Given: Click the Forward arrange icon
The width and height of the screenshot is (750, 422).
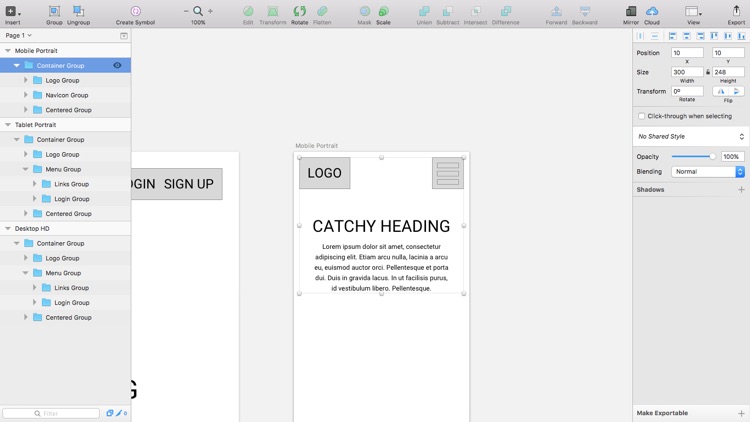Looking at the screenshot, I should [x=556, y=12].
